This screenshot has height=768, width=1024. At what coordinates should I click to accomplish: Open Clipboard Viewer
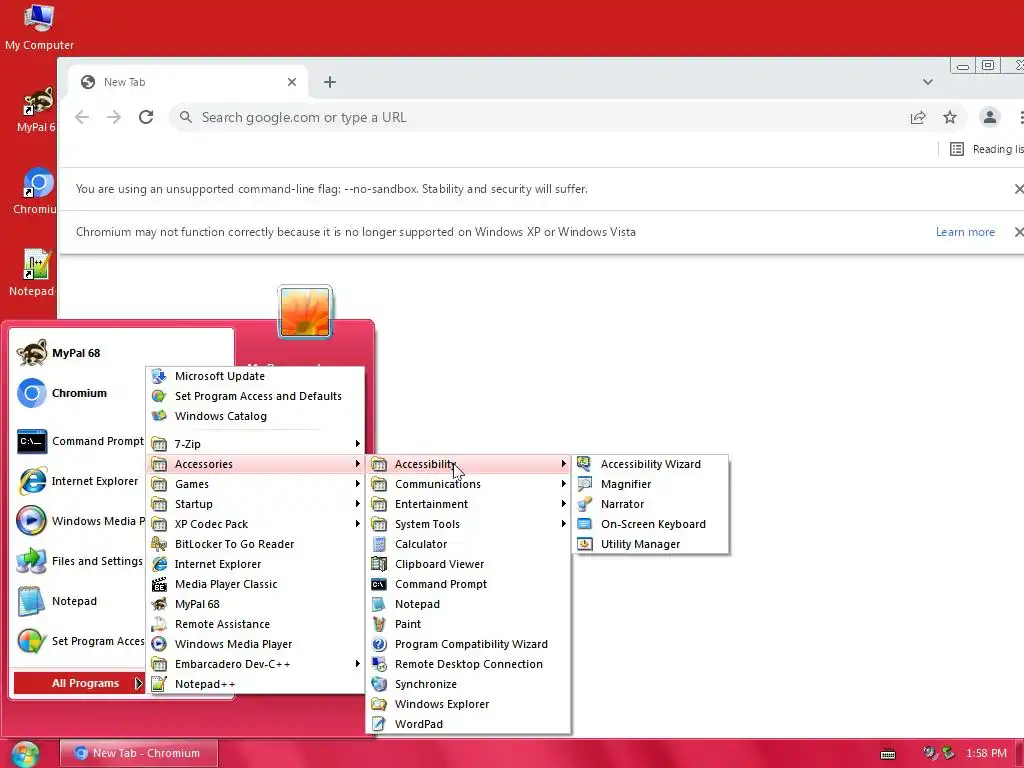click(468, 564)
